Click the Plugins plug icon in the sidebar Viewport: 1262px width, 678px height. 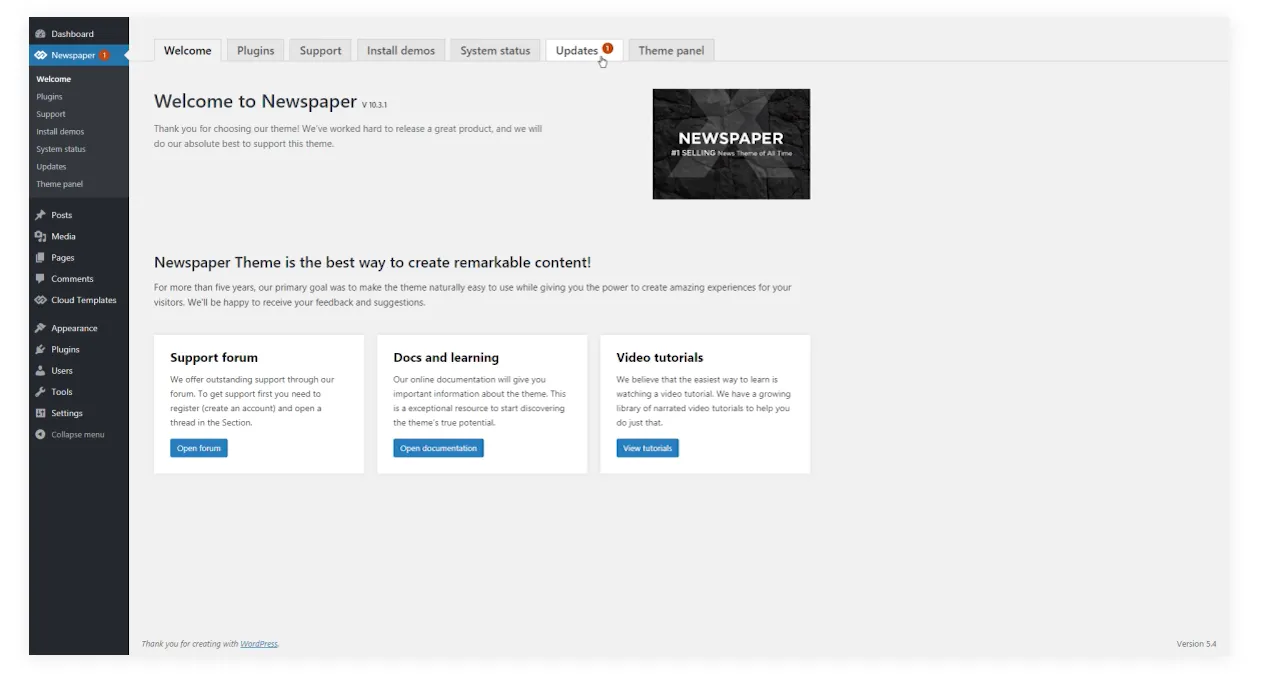pyautogui.click(x=40, y=349)
